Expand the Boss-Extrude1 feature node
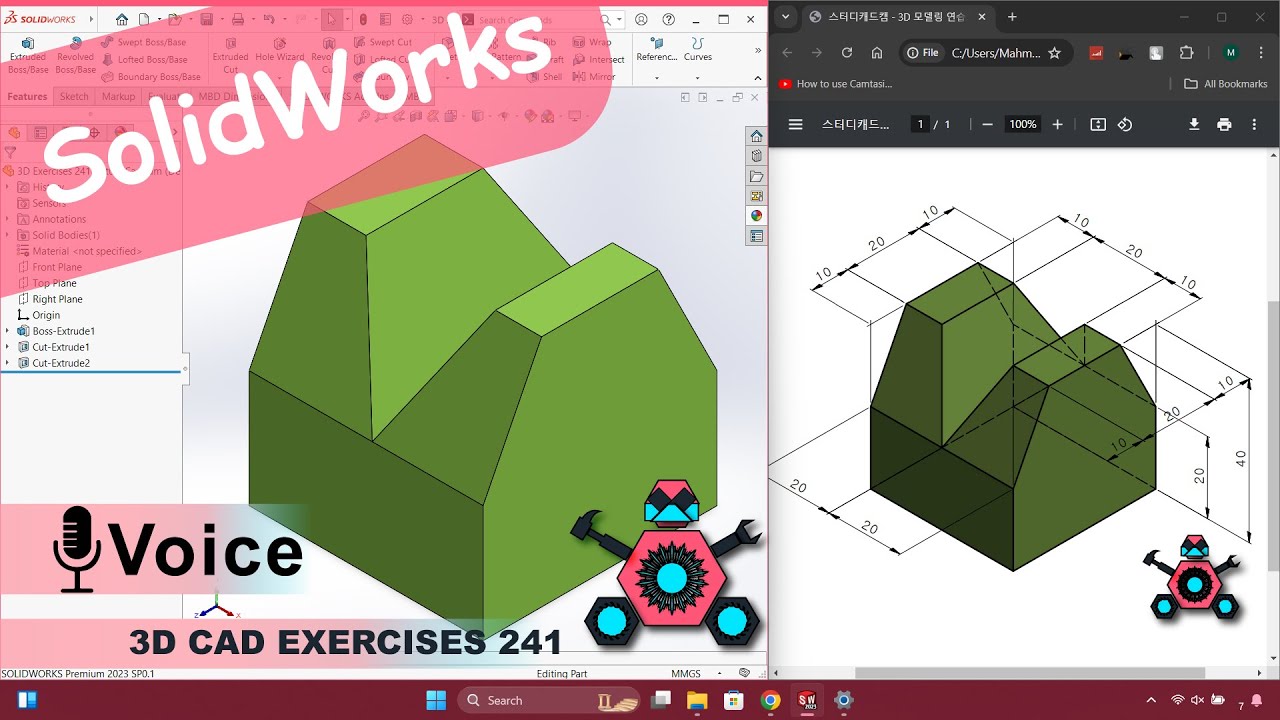This screenshot has width=1280, height=720. click(x=8, y=331)
